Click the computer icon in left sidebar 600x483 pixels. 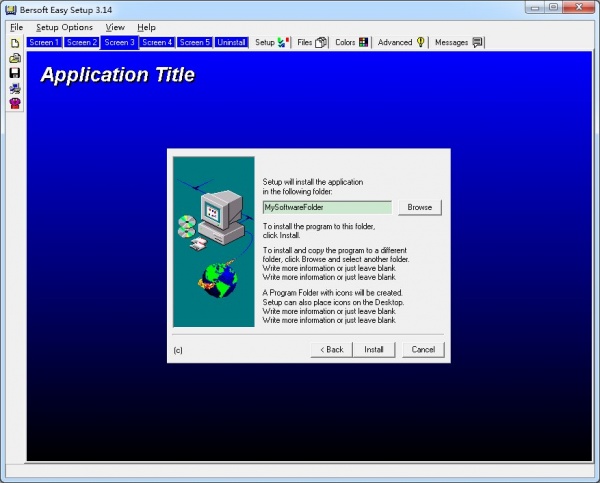tap(14, 88)
